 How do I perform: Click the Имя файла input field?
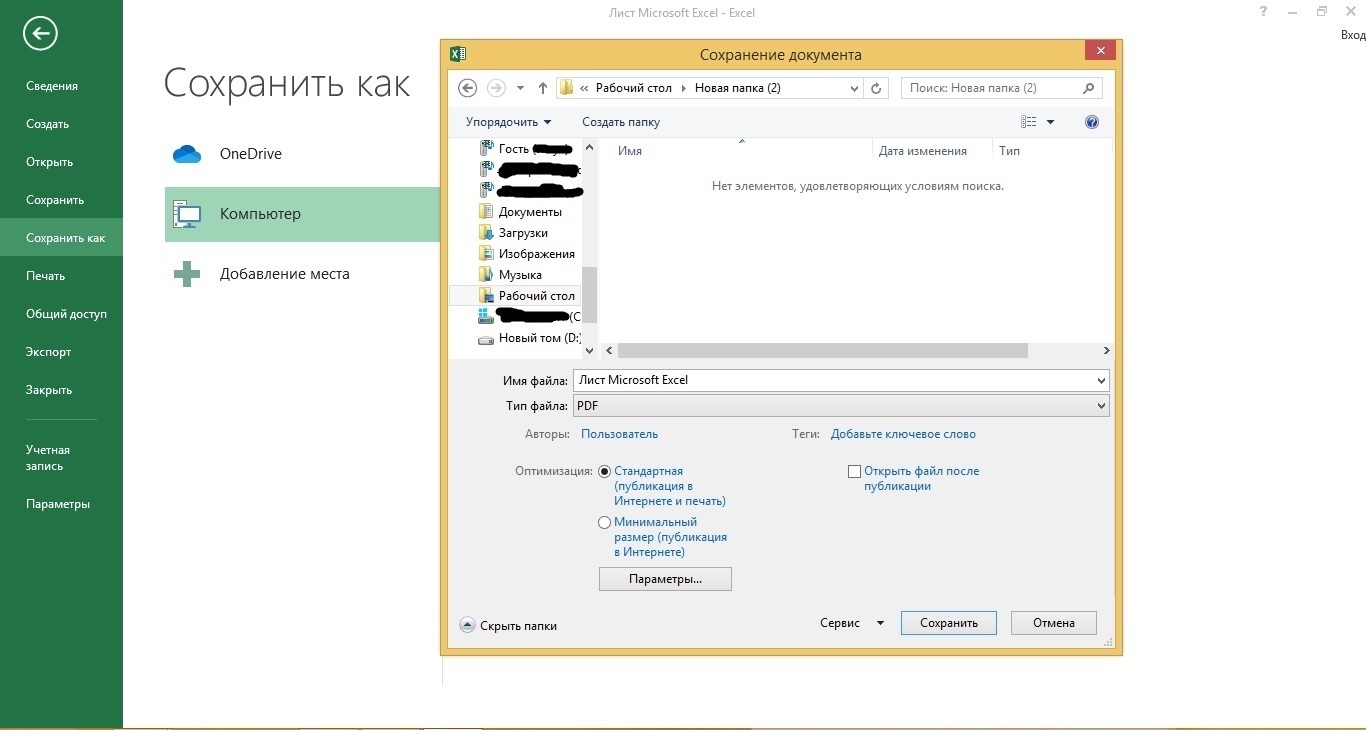point(835,380)
